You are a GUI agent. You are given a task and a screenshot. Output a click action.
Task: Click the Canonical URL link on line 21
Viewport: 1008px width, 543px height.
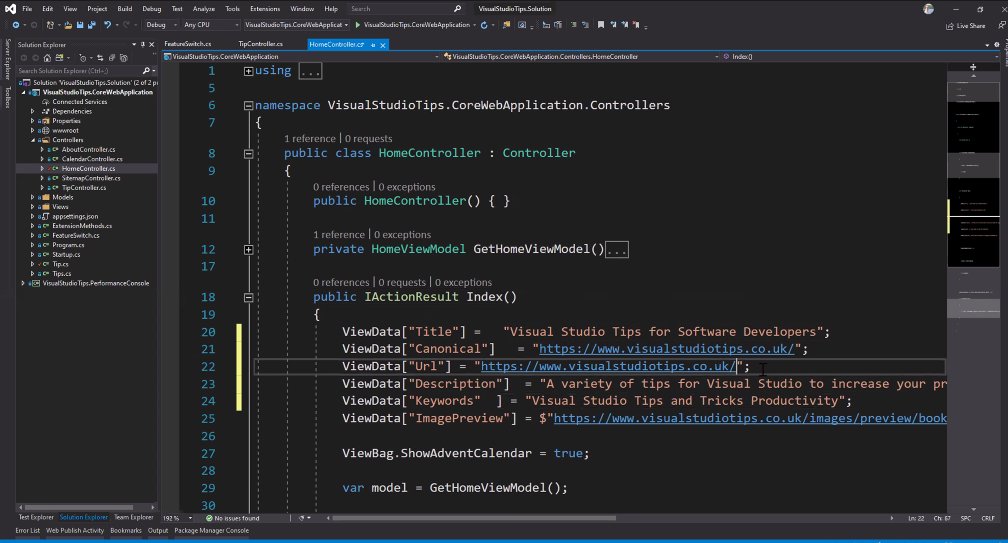pyautogui.click(x=667, y=349)
